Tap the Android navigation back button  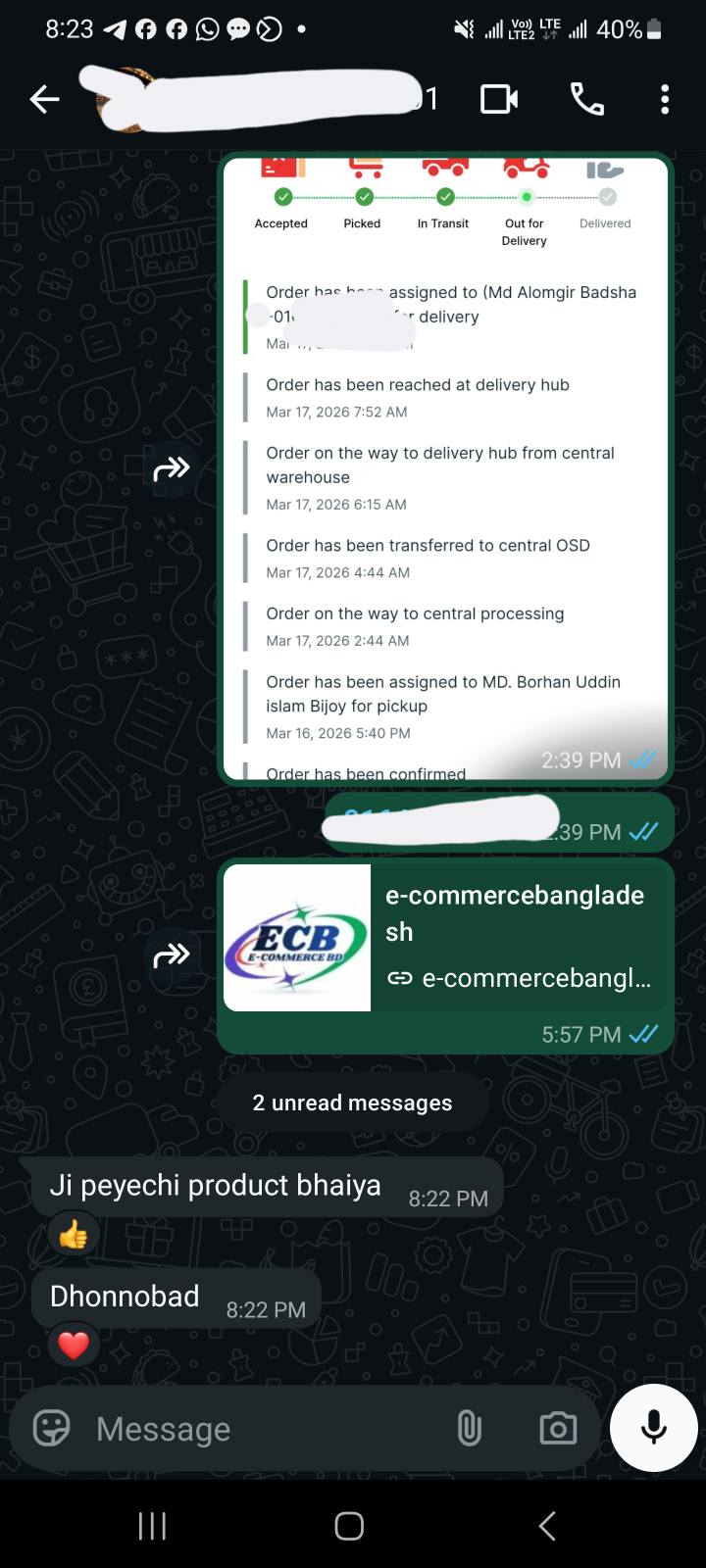pos(548,1526)
